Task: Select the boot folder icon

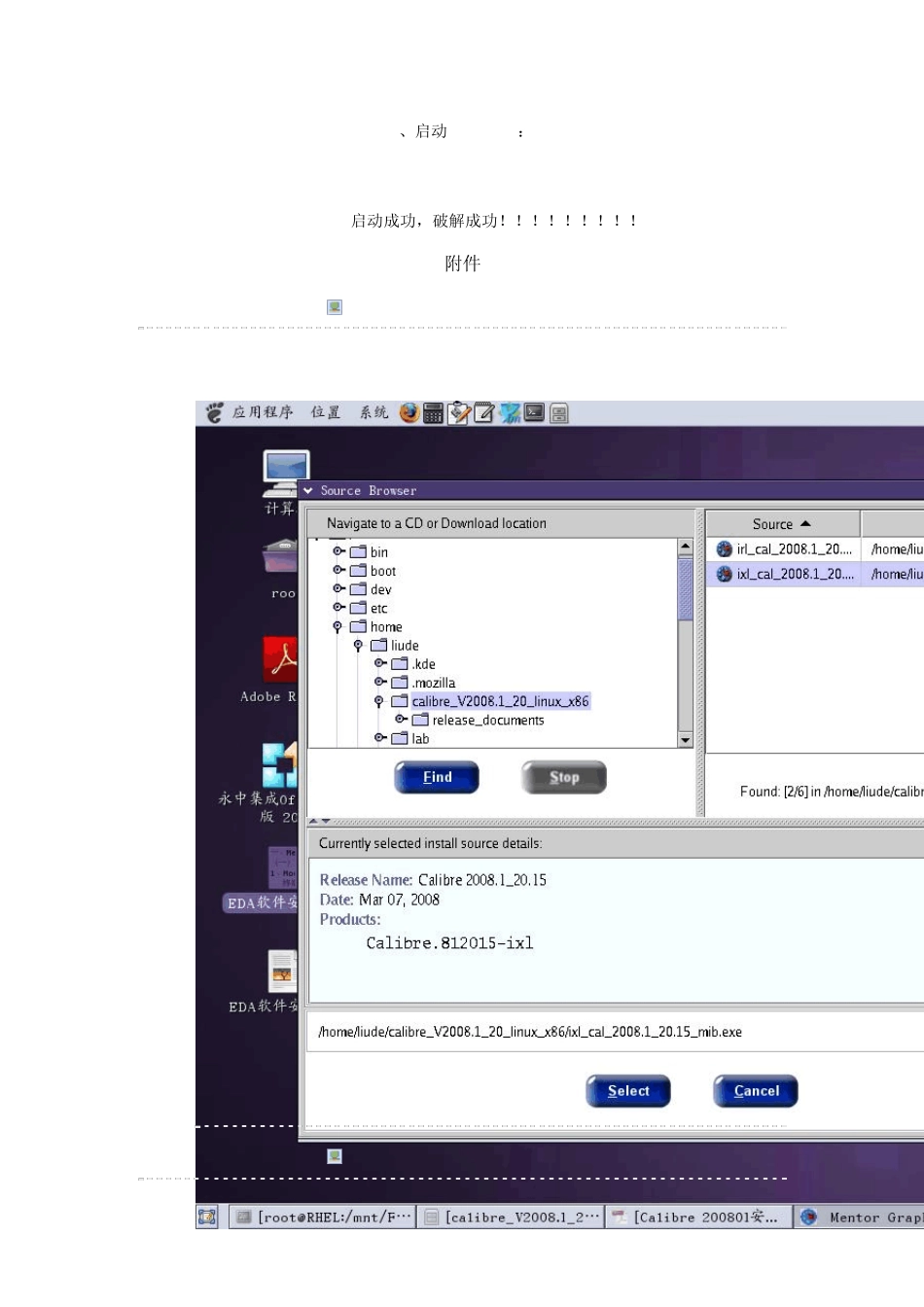Action: (358, 571)
